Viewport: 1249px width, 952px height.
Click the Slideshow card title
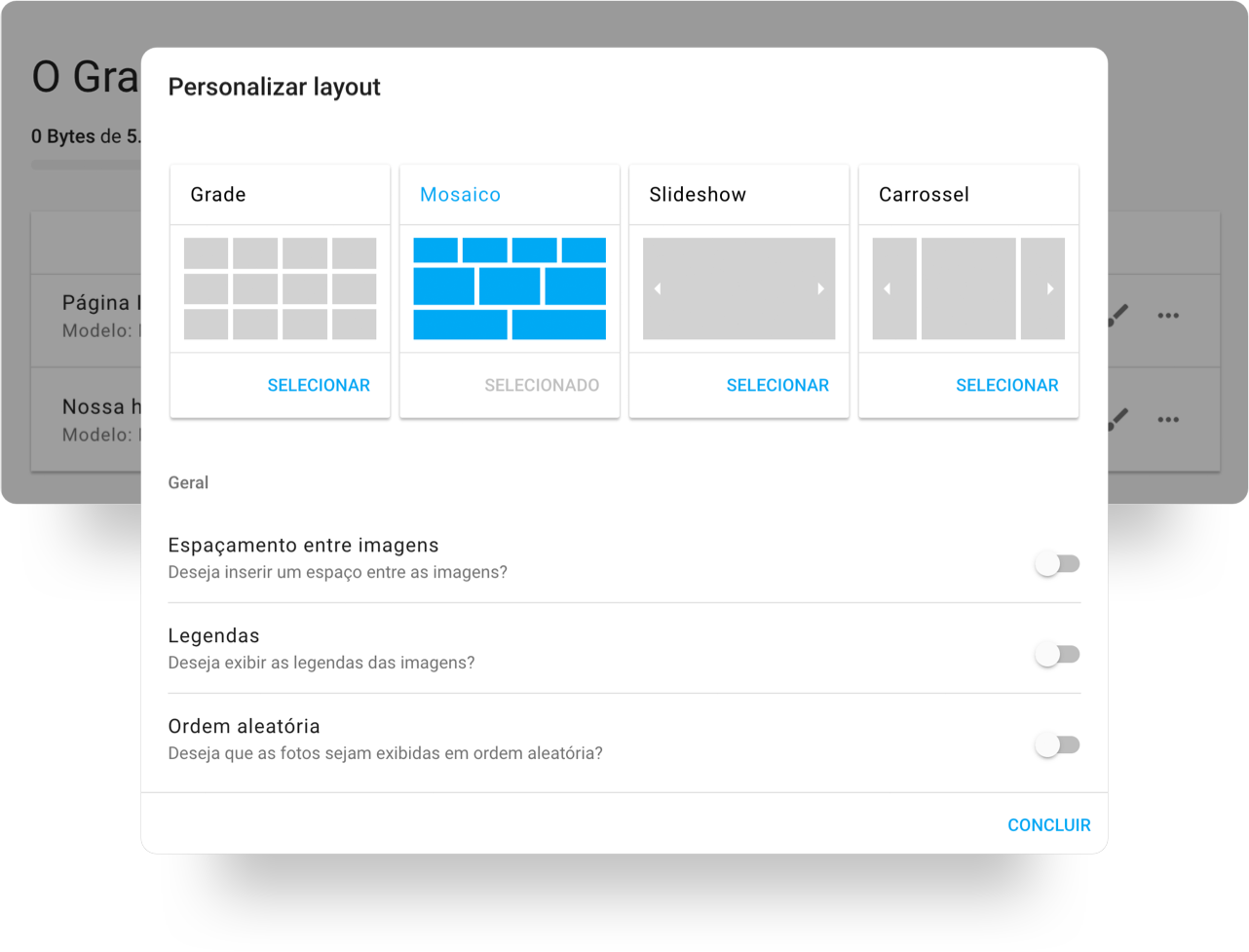(x=698, y=194)
